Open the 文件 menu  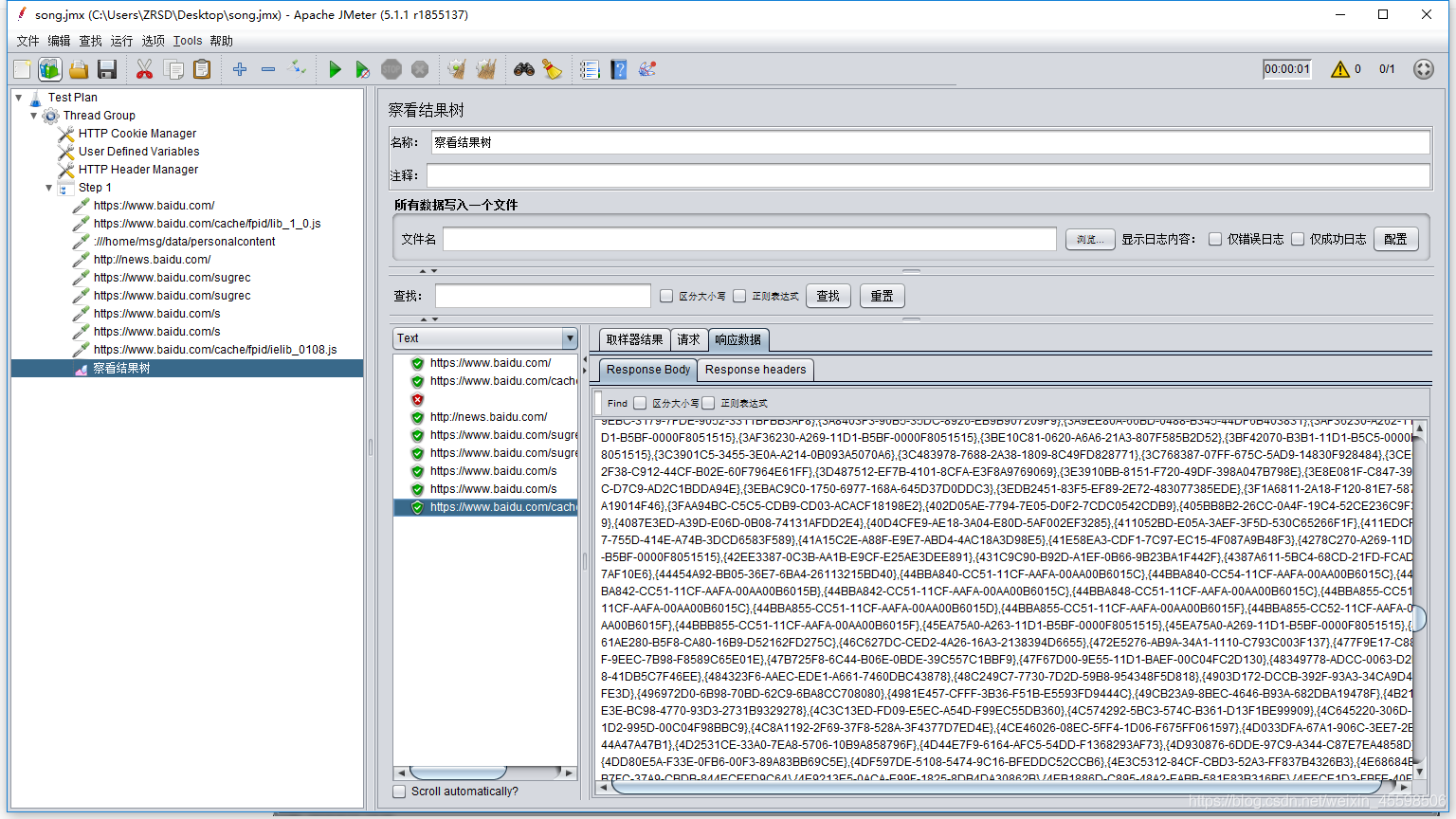point(27,41)
